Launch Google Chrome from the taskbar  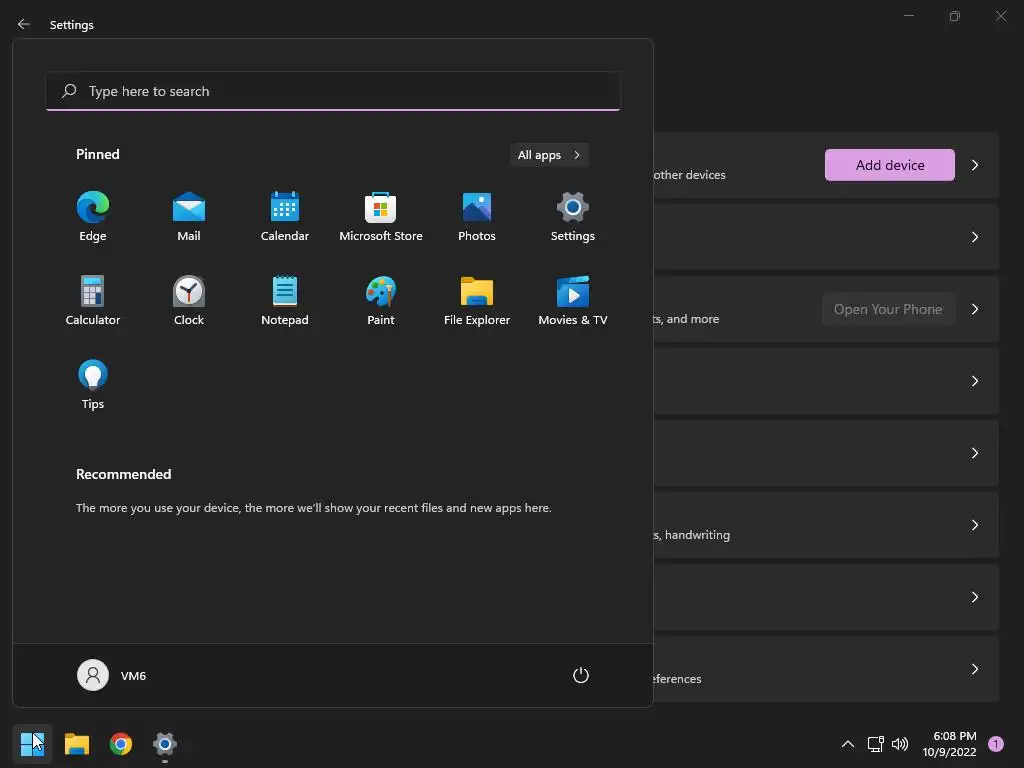click(x=121, y=744)
